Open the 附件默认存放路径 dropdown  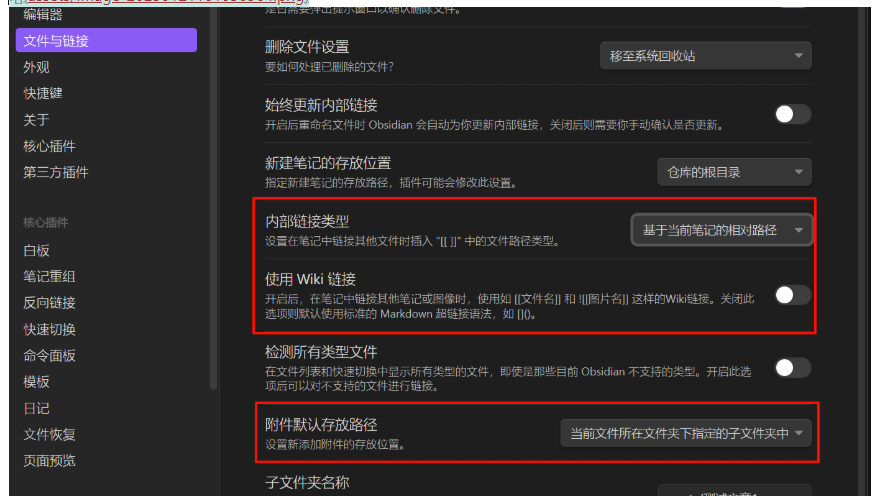tap(686, 433)
